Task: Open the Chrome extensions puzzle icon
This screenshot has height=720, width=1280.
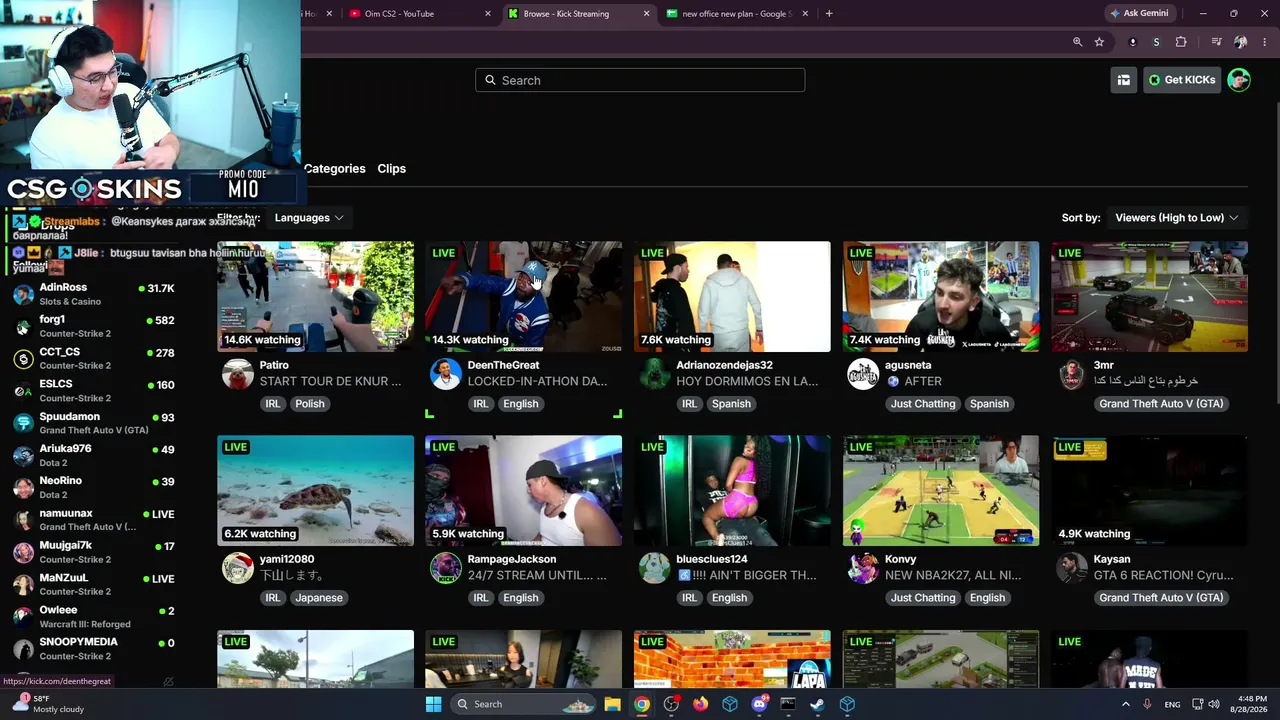Action: click(1181, 42)
